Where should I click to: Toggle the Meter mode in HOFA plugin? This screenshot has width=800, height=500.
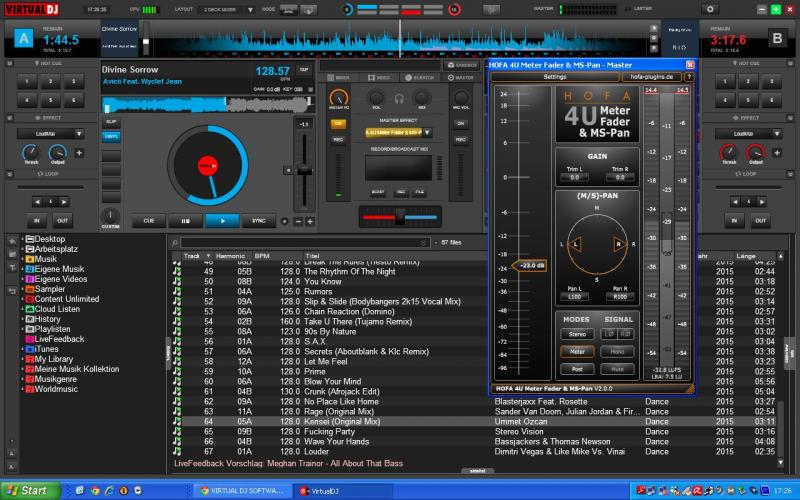pos(577,352)
